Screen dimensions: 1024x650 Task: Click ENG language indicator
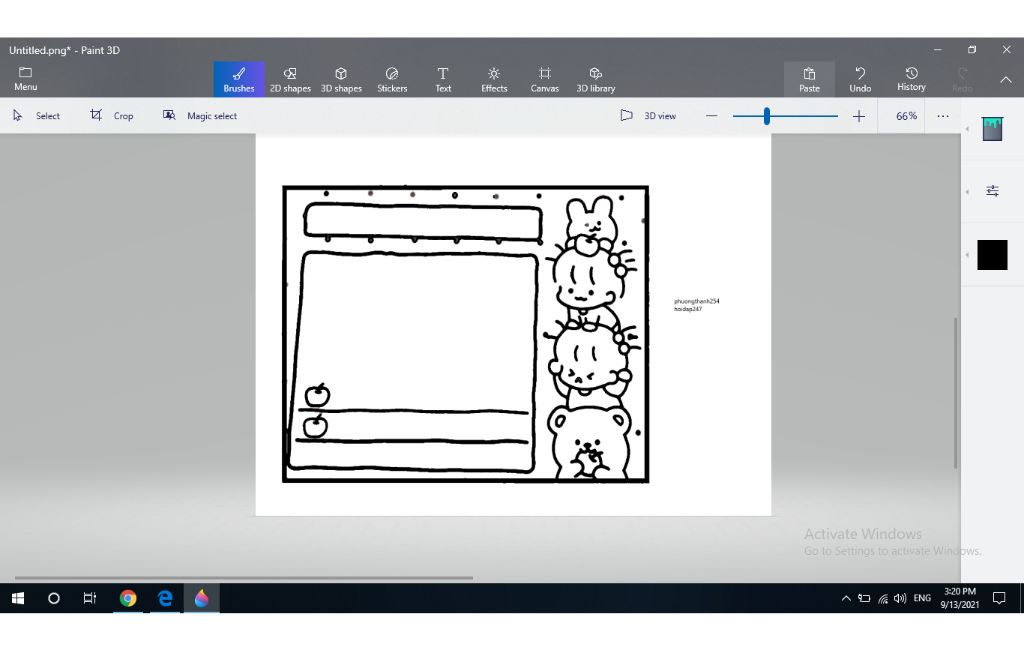(922, 598)
